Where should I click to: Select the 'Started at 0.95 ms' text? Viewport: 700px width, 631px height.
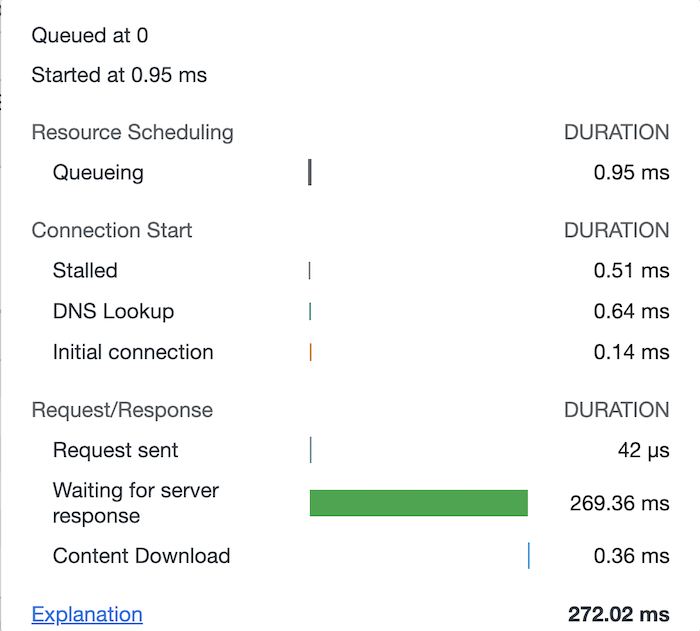click(119, 75)
